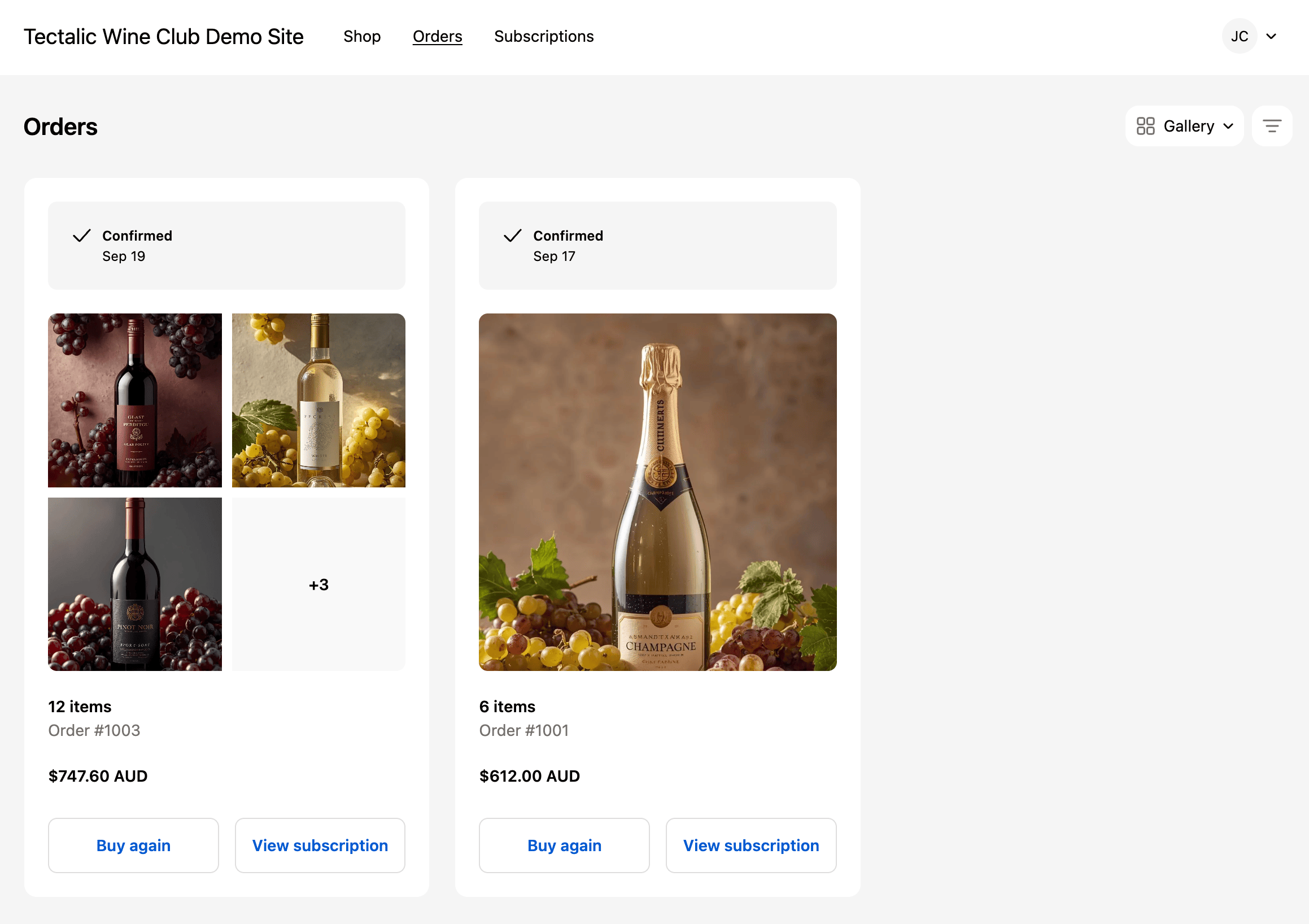Click the checkmark on the Sep 17 order
The height and width of the screenshot is (924, 1309).
click(x=513, y=236)
